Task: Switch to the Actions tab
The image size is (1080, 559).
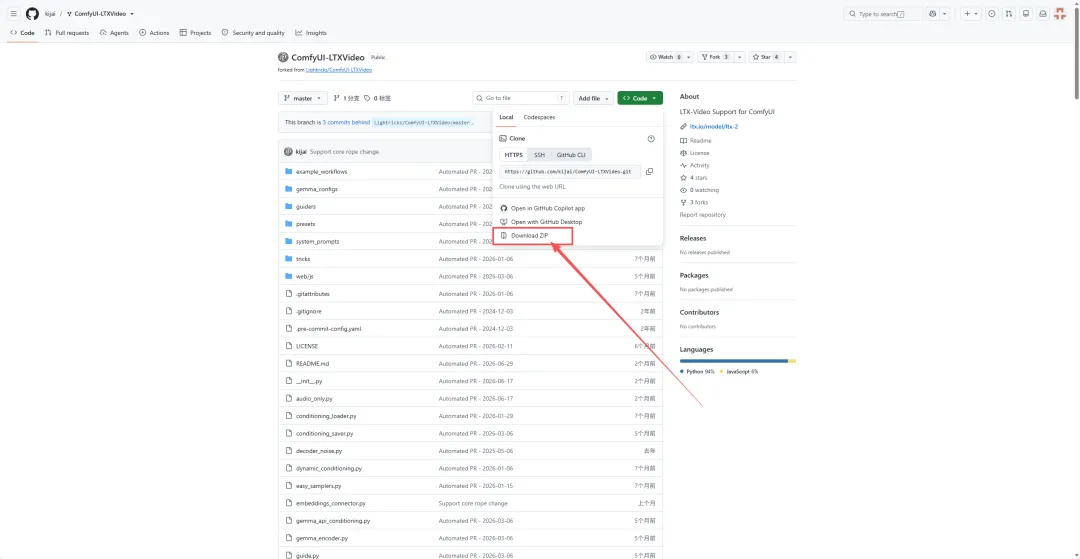Action: pos(154,32)
